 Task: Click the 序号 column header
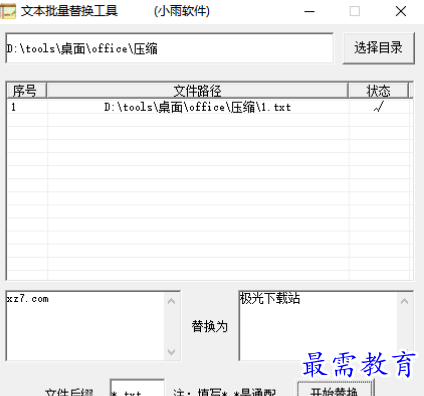coord(26,90)
